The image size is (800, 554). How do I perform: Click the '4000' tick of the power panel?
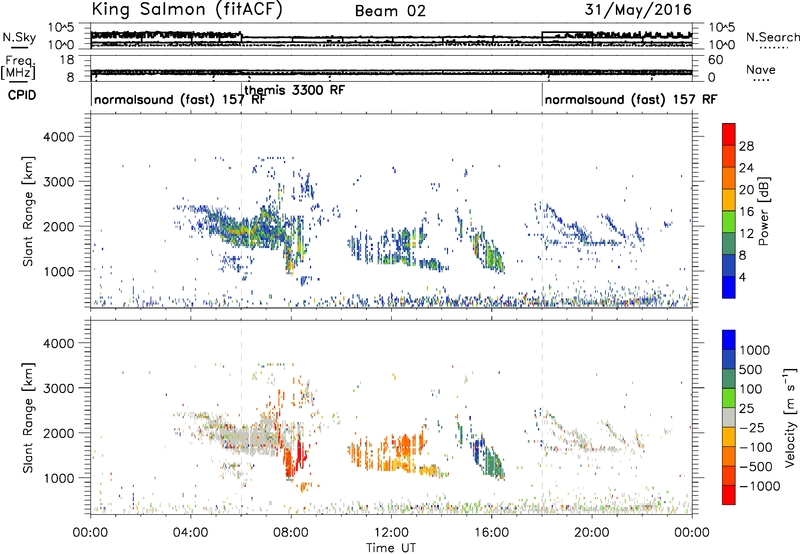[58, 137]
